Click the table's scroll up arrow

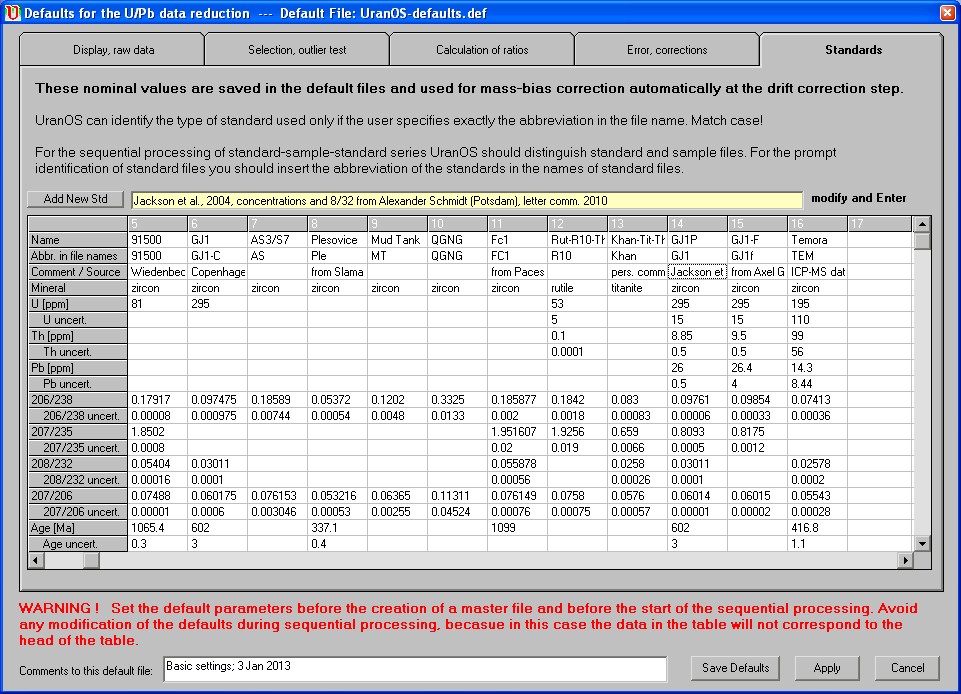[x=922, y=224]
